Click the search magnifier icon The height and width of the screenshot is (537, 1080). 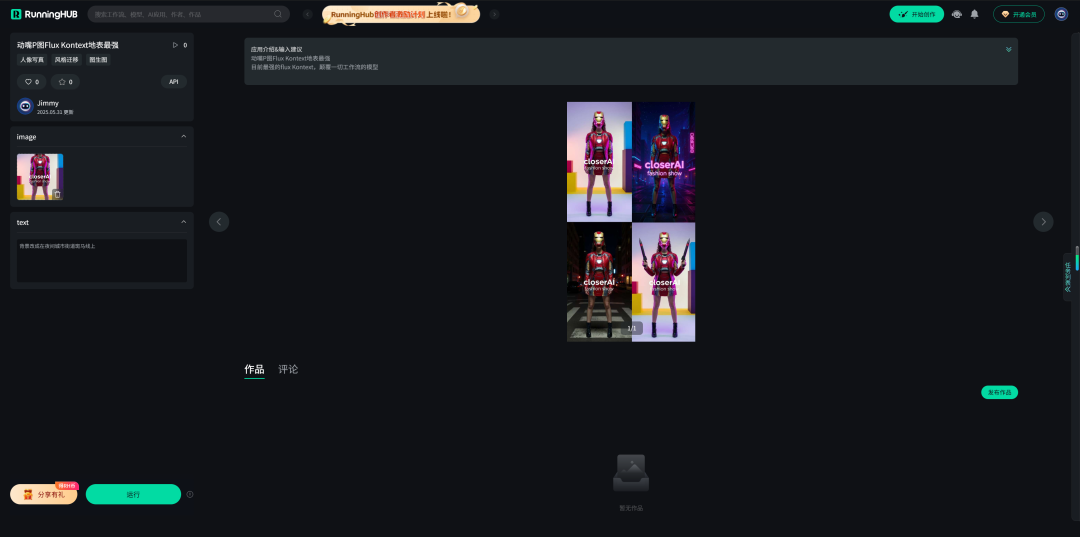(278, 14)
